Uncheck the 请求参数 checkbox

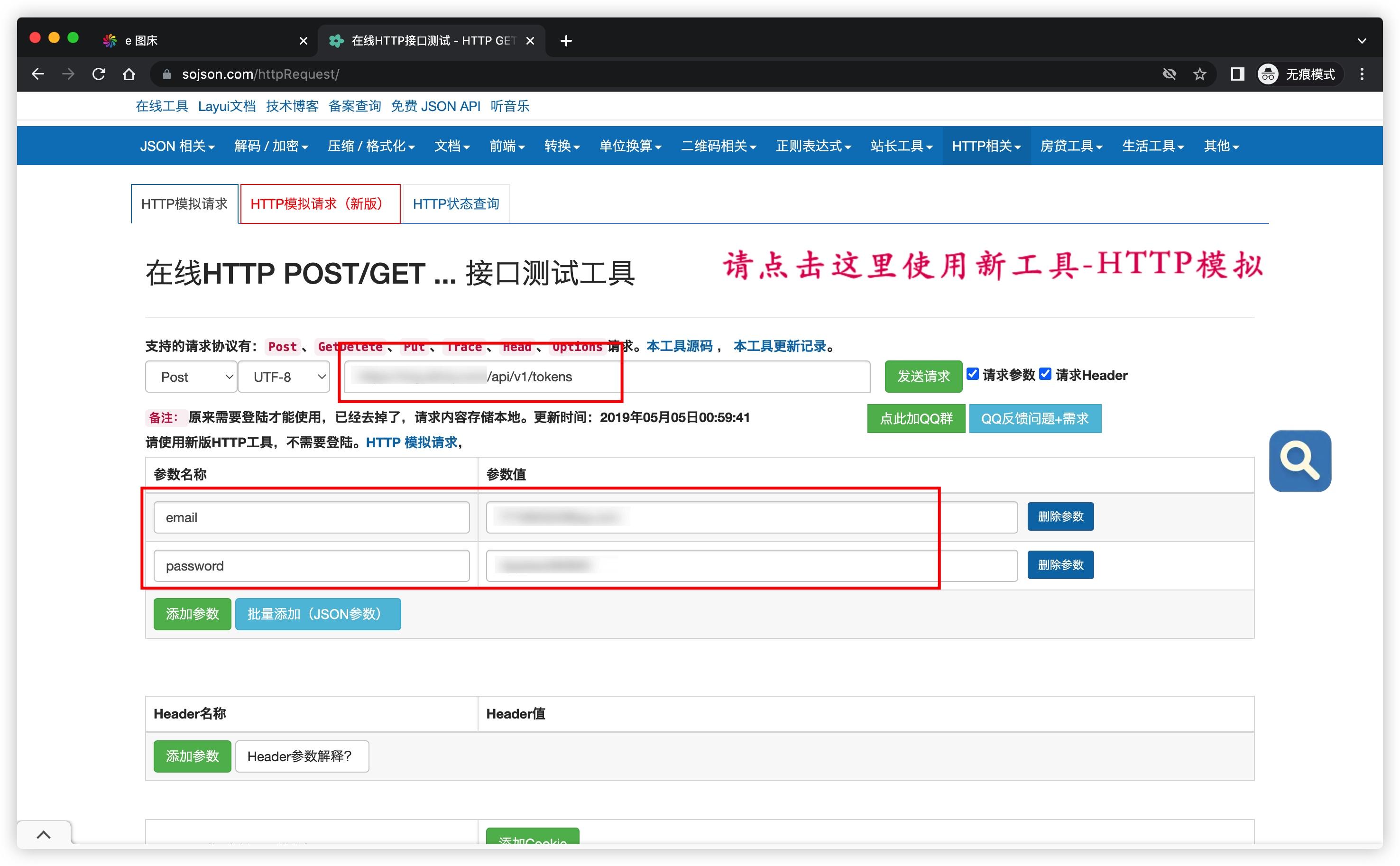pos(972,374)
